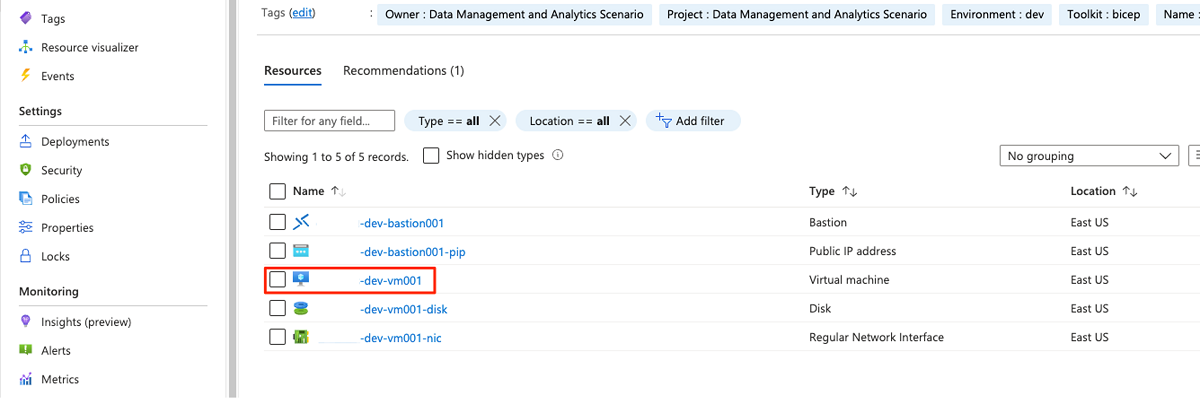Click the disk icon for dev-vm001-disk
Screen dimensions: 1200x398
pyautogui.click(x=301, y=309)
